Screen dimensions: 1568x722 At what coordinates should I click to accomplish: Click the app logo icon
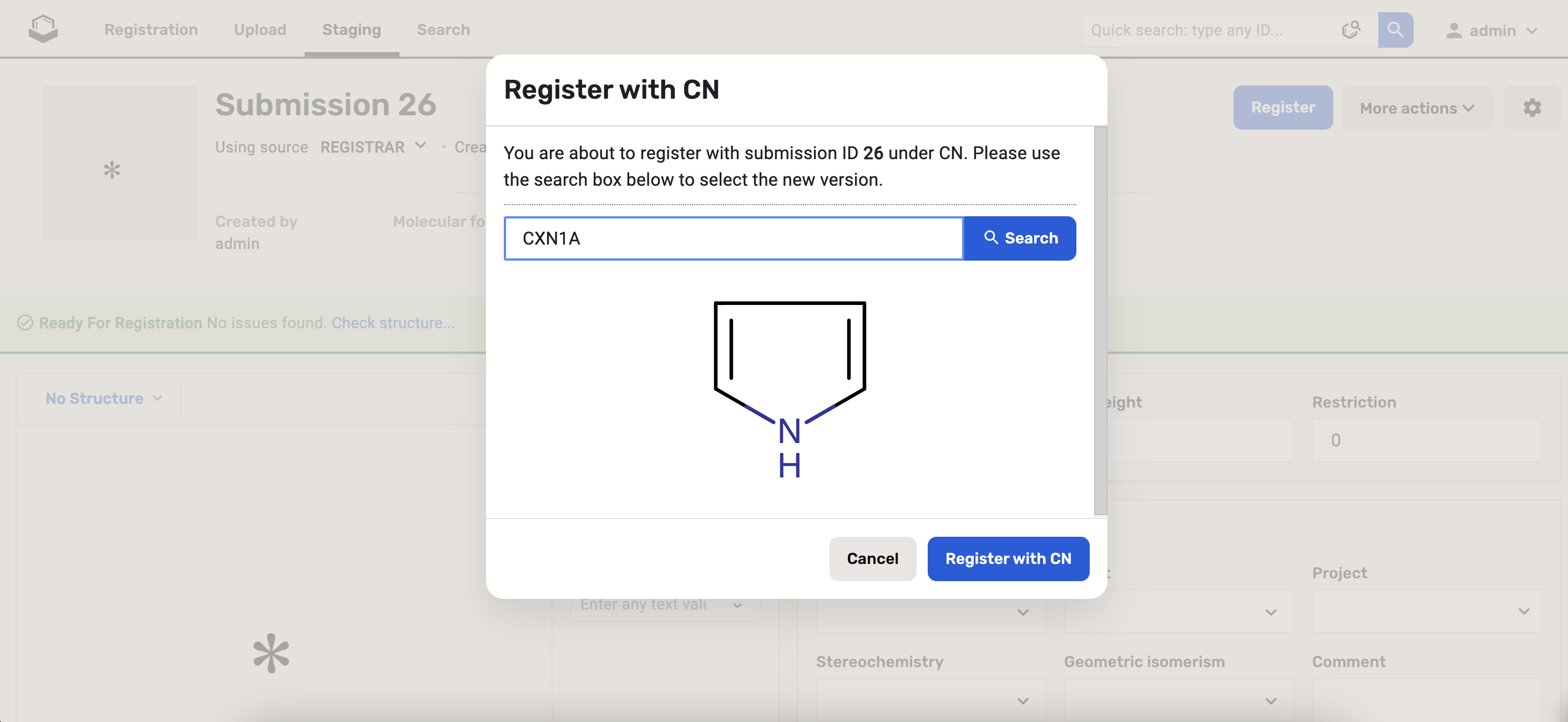[43, 29]
